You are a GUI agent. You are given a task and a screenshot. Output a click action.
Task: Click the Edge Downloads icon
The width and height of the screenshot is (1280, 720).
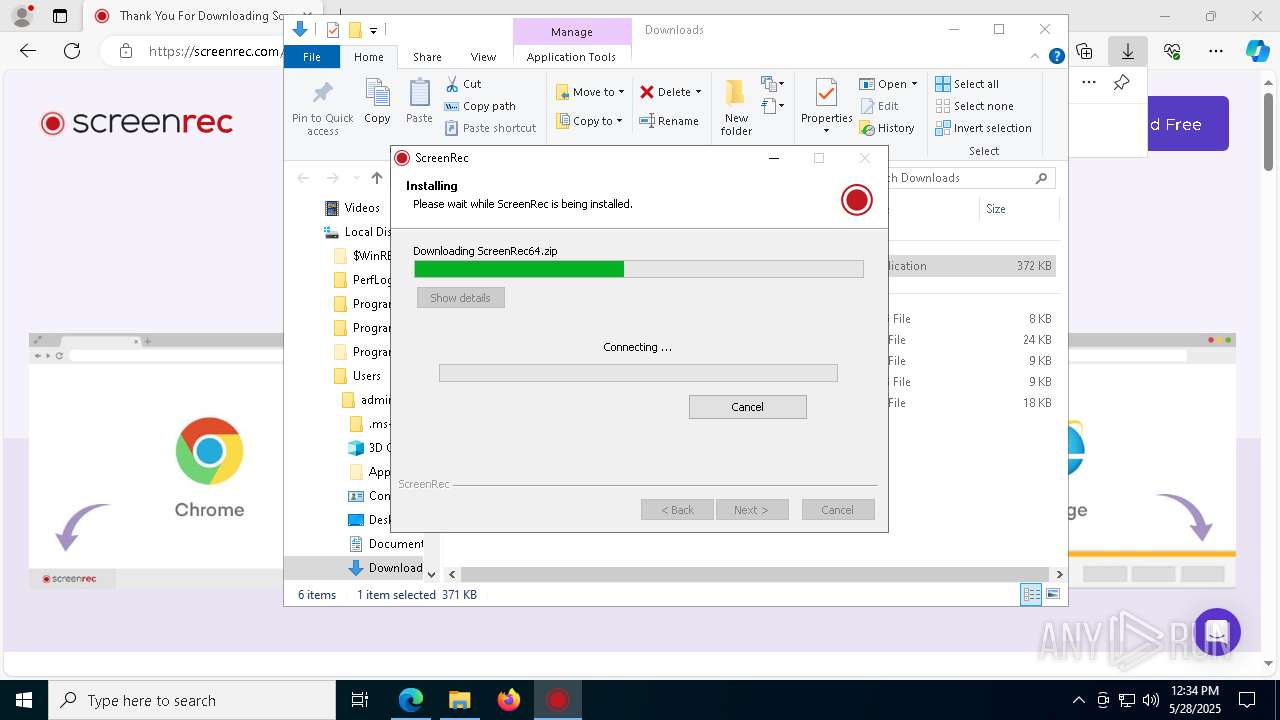pos(1128,51)
